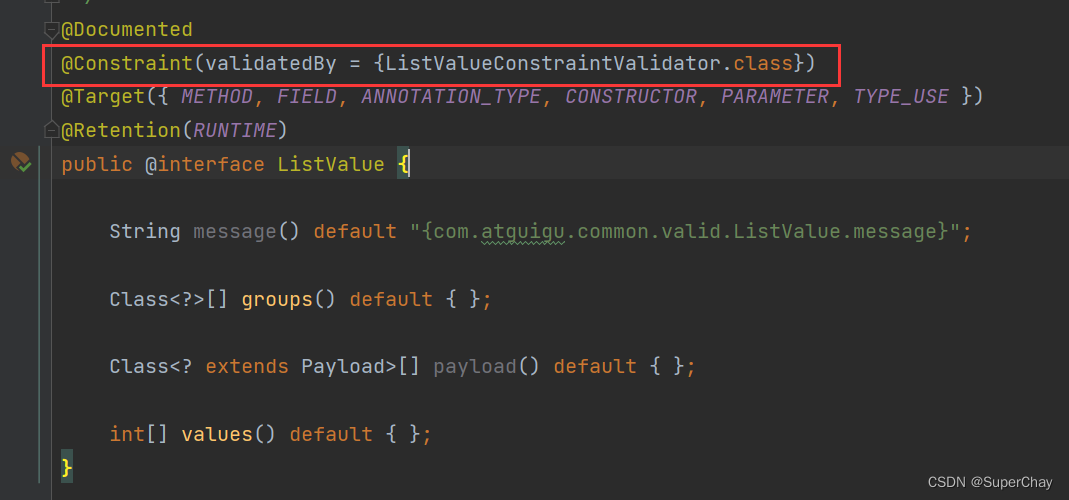Click the message() method name
The image size is (1069, 500).
[x=235, y=232]
